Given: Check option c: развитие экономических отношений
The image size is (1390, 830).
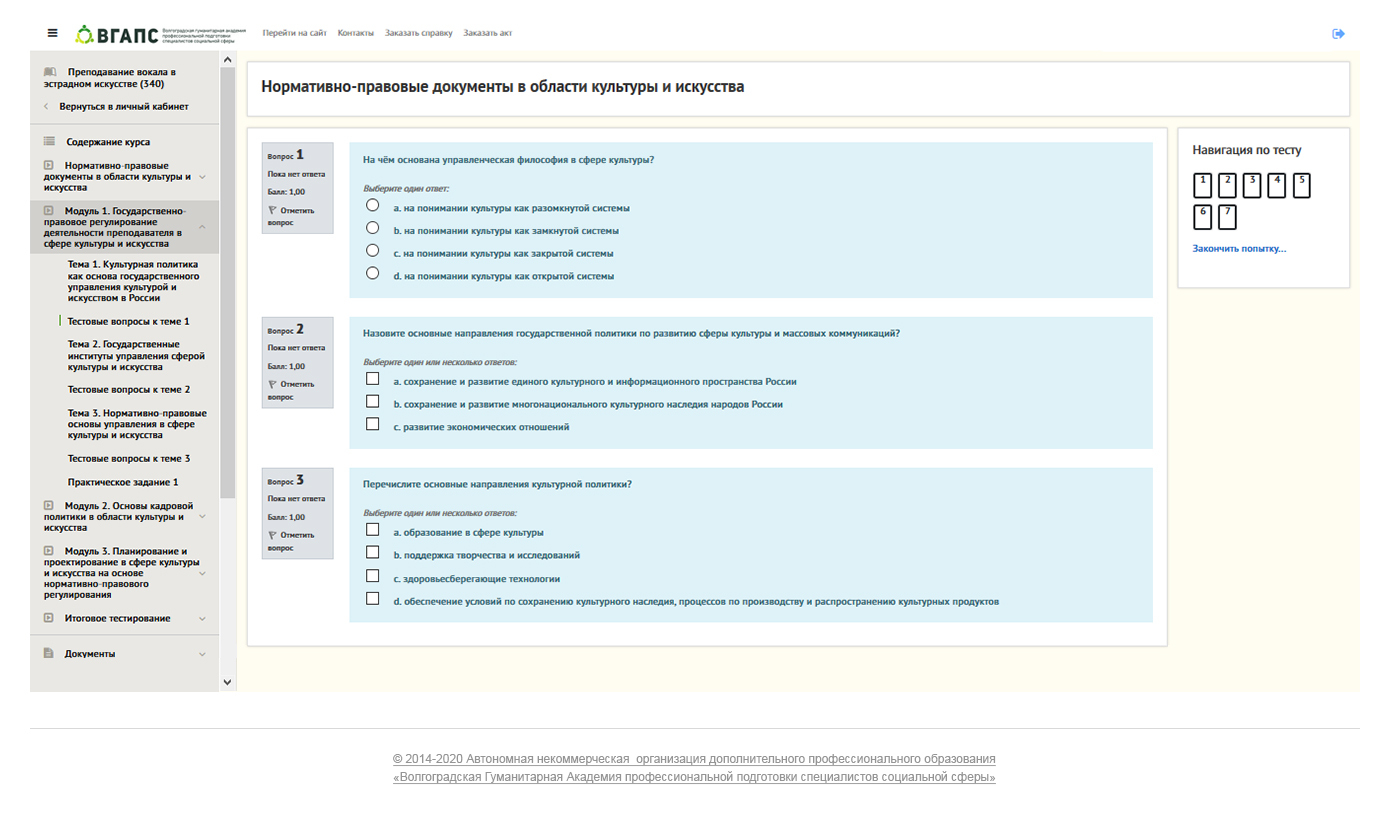Looking at the screenshot, I should (x=373, y=424).
